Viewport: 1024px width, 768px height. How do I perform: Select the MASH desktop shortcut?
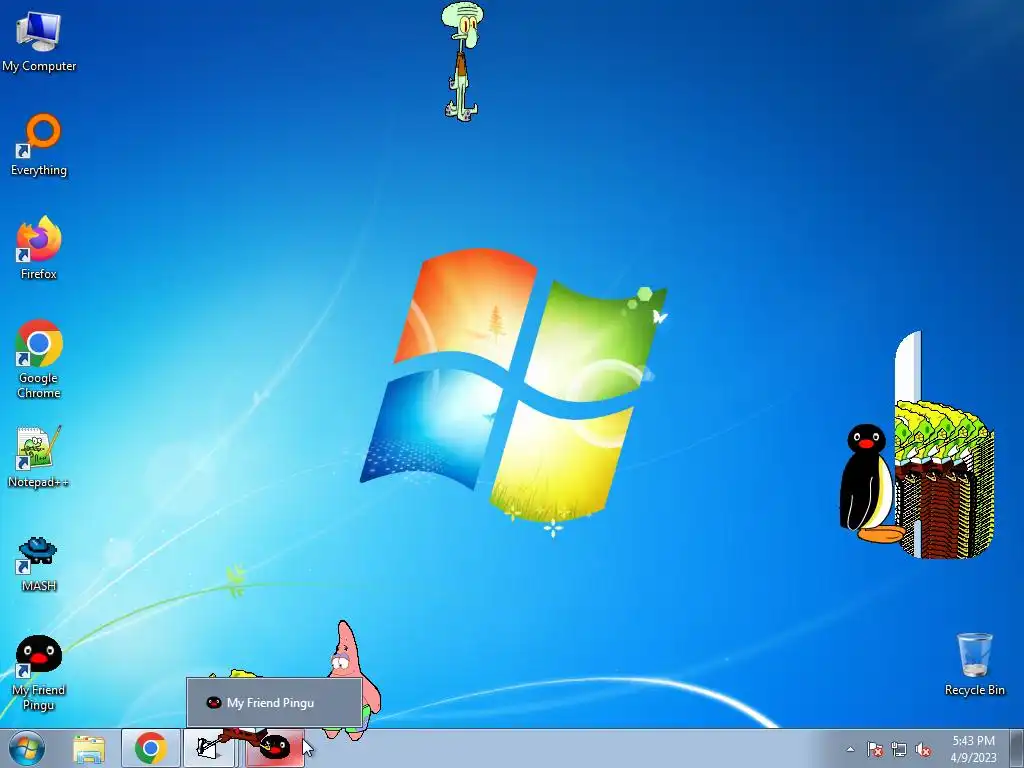click(39, 564)
